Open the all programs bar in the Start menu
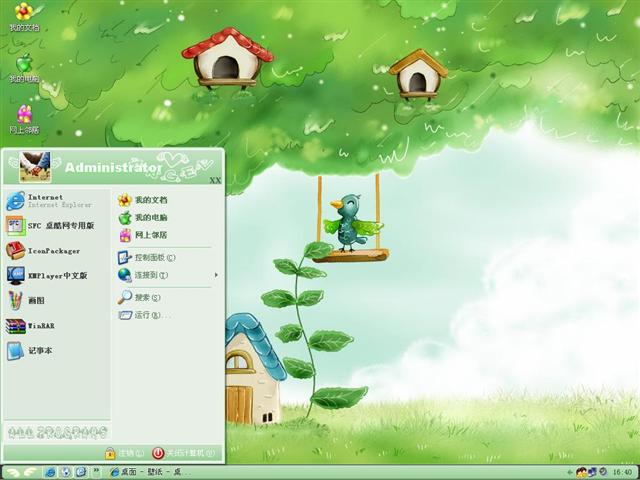The width and height of the screenshot is (640, 480). (57, 432)
